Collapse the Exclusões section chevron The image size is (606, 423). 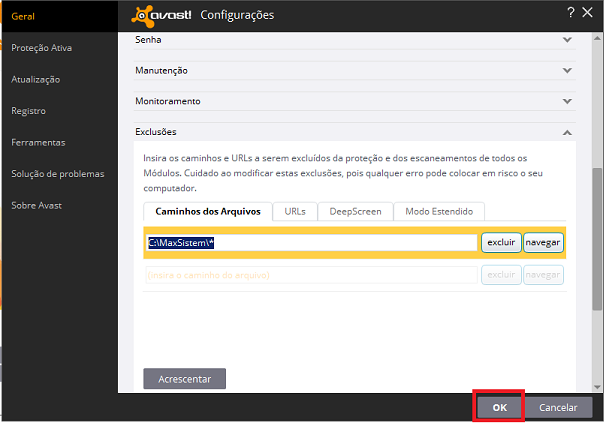pos(567,133)
